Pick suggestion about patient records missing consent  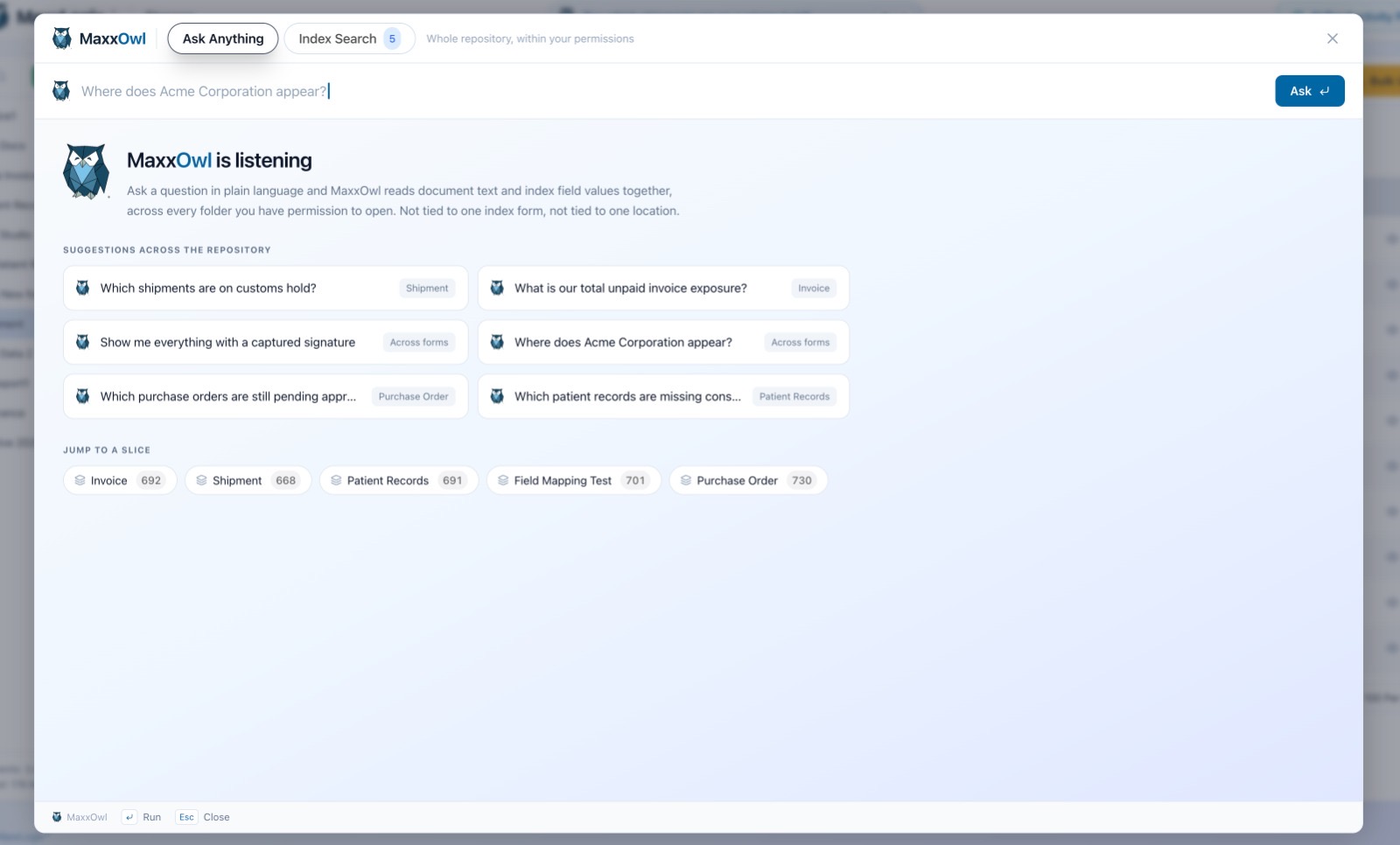pos(664,396)
